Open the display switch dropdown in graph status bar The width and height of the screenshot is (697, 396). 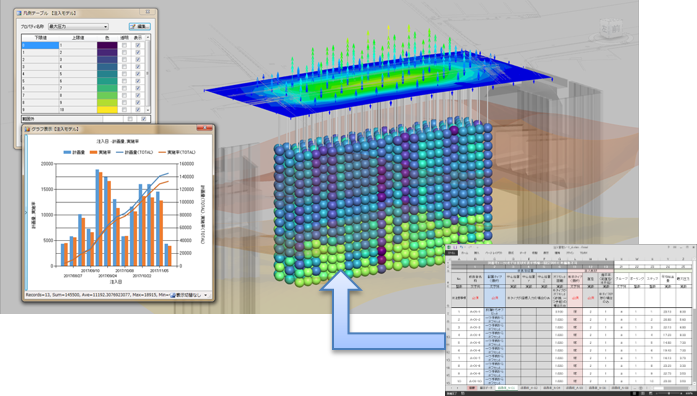[x=189, y=295]
